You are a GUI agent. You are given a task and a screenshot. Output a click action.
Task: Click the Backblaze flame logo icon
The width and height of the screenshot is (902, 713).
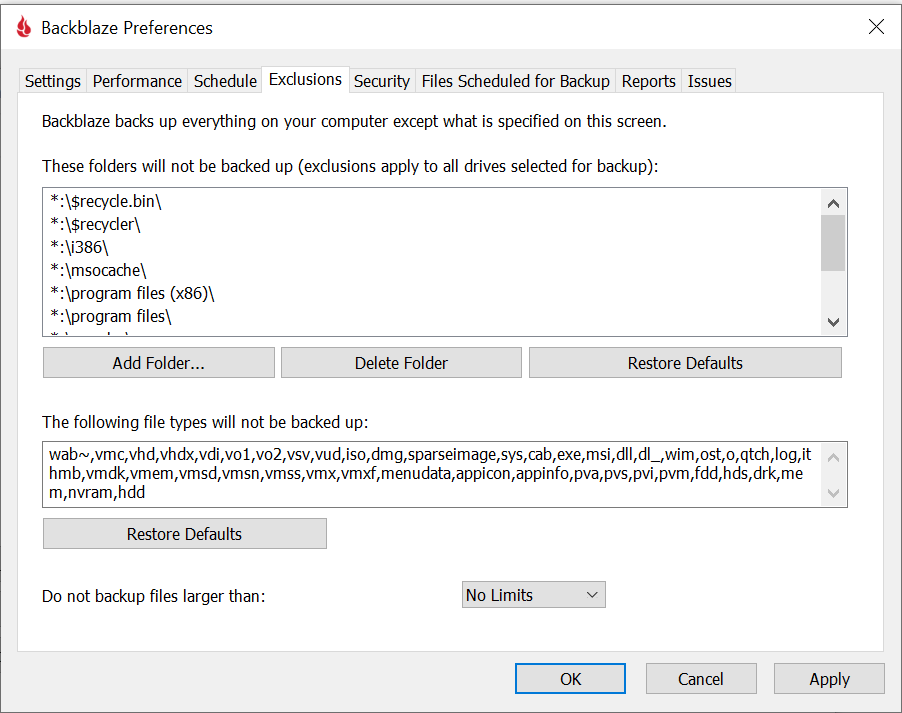[x=24, y=26]
